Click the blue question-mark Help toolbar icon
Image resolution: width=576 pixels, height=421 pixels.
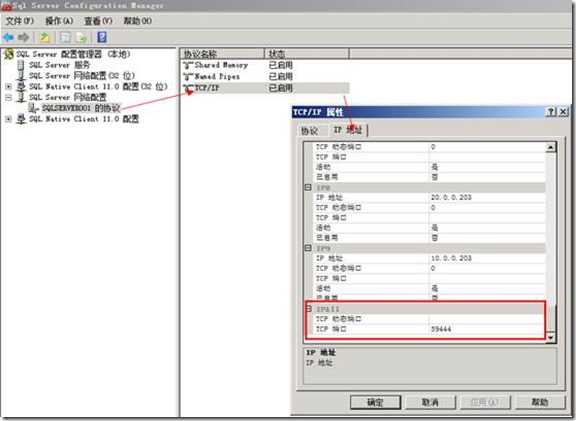pyautogui.click(x=102, y=37)
